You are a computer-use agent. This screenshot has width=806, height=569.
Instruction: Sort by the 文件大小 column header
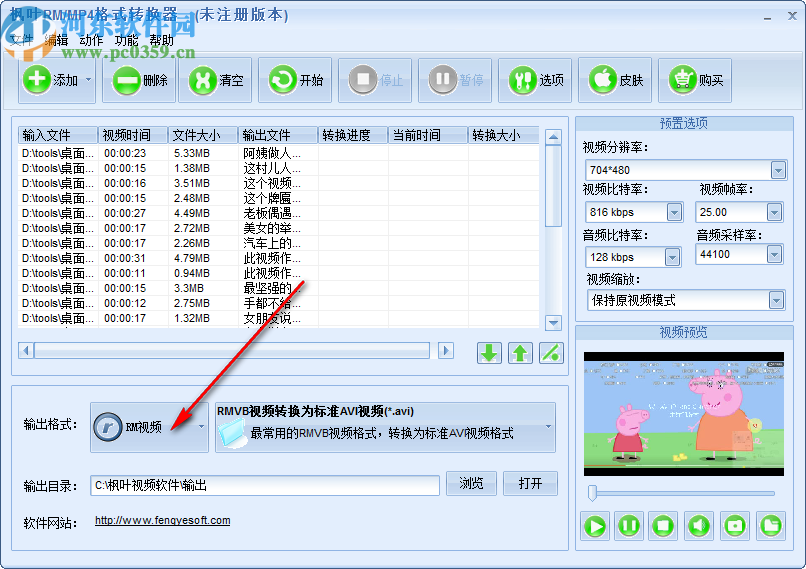[x=203, y=135]
